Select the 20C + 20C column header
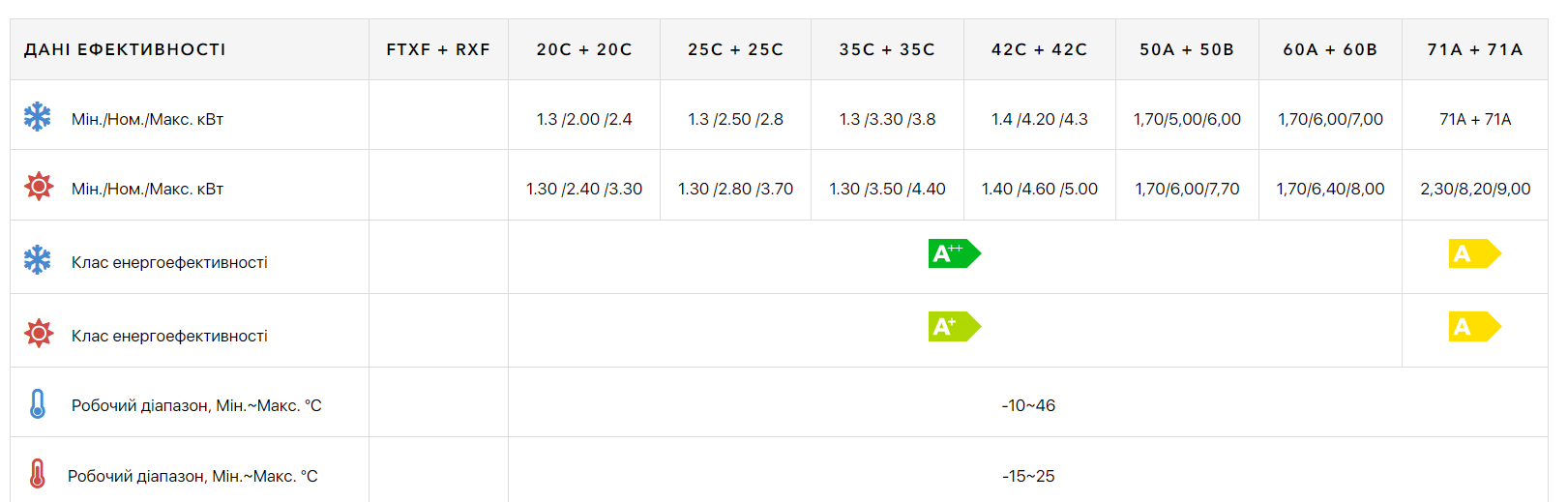Image resolution: width=1568 pixels, height=502 pixels. click(584, 49)
